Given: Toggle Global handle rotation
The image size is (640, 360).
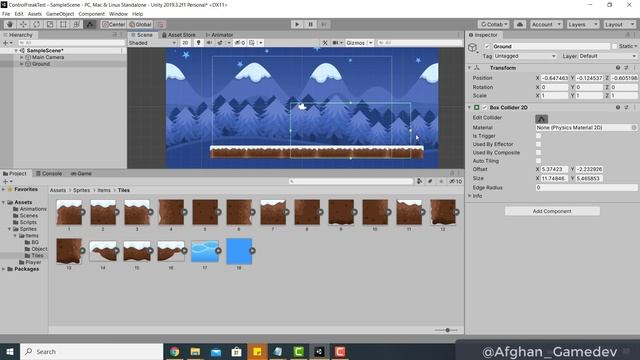Looking at the screenshot, I should (140, 24).
